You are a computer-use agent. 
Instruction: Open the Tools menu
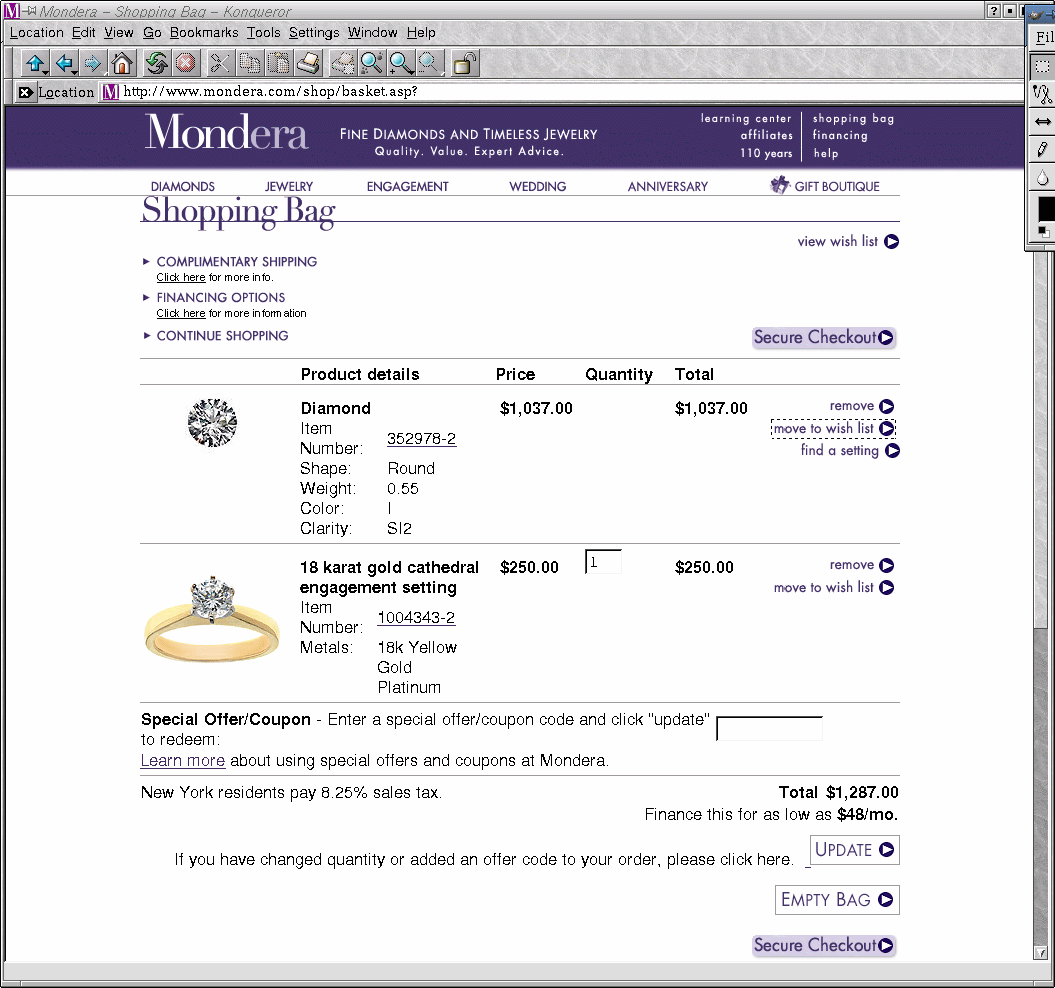tap(263, 32)
